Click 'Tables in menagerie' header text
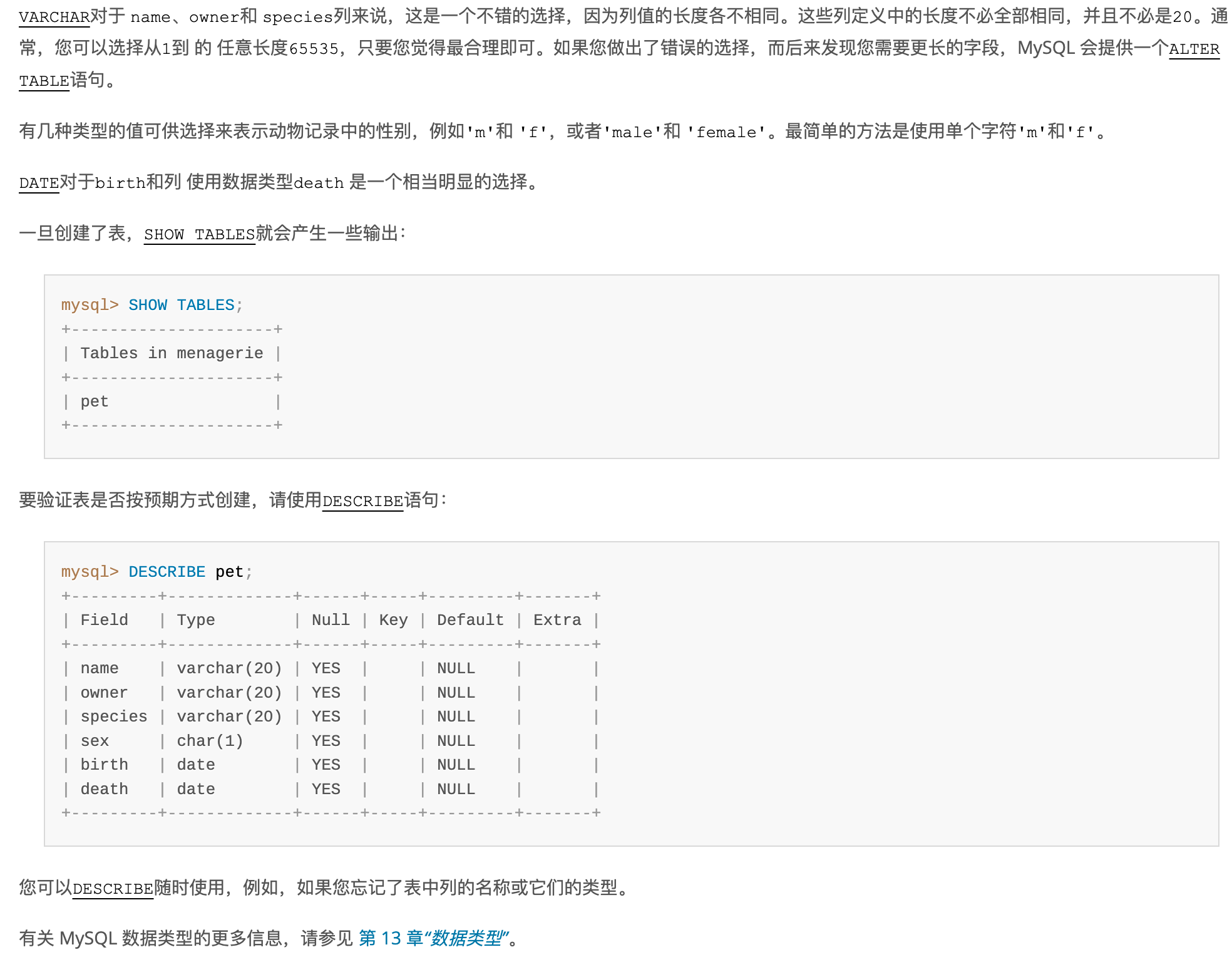1232x962 pixels. coord(172,353)
